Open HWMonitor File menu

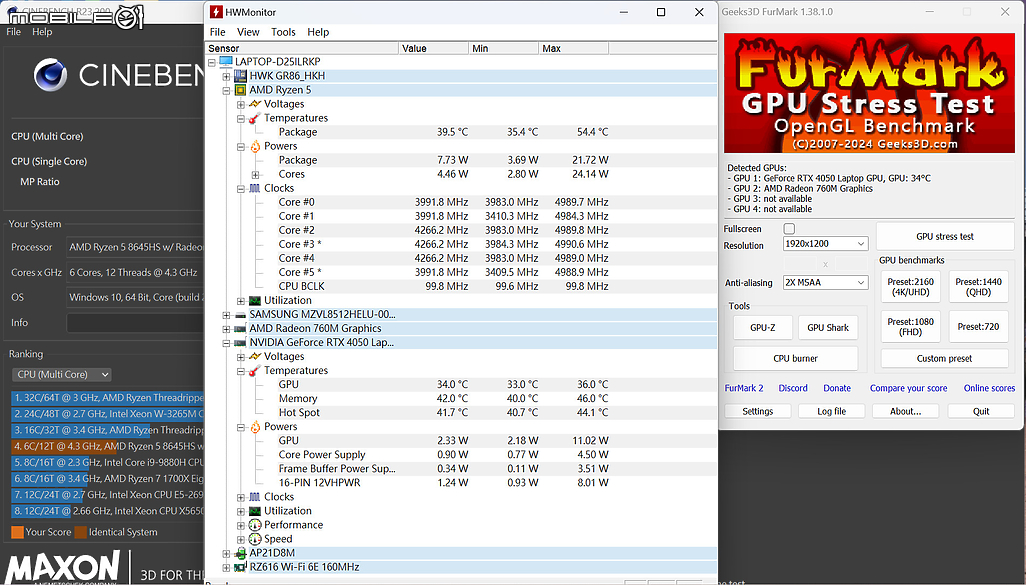pyautogui.click(x=217, y=32)
